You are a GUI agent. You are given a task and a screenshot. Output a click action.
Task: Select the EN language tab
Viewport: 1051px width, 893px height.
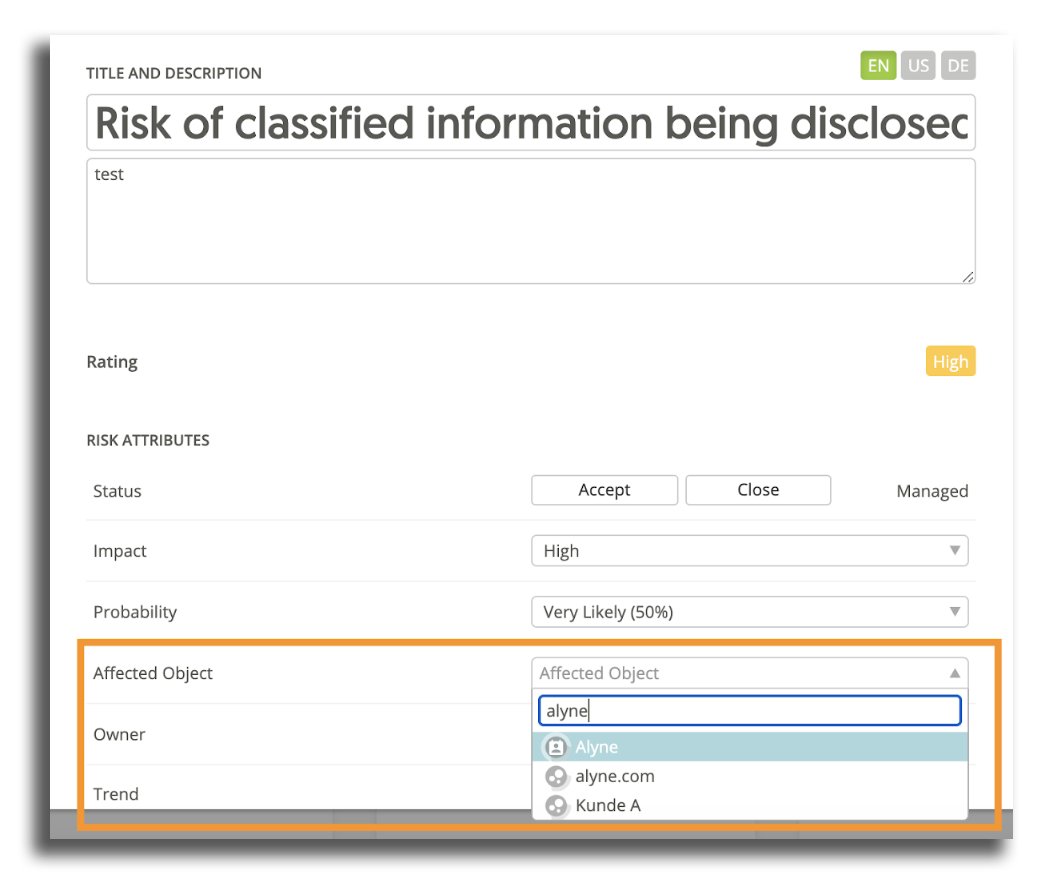pos(878,66)
